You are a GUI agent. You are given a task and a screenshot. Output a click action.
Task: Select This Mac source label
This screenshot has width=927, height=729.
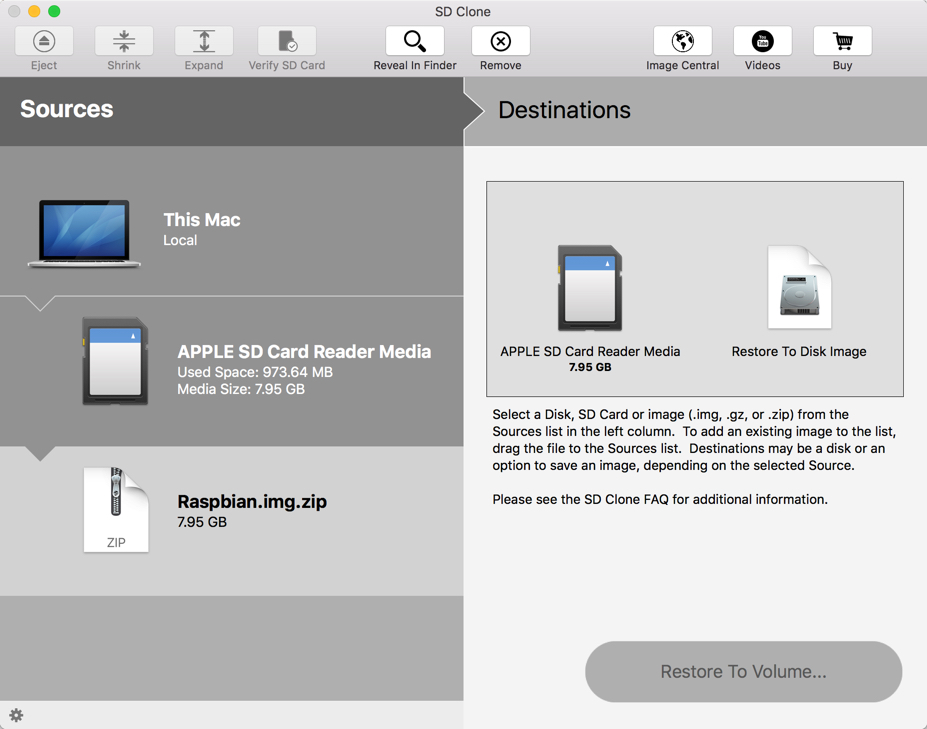tap(202, 220)
